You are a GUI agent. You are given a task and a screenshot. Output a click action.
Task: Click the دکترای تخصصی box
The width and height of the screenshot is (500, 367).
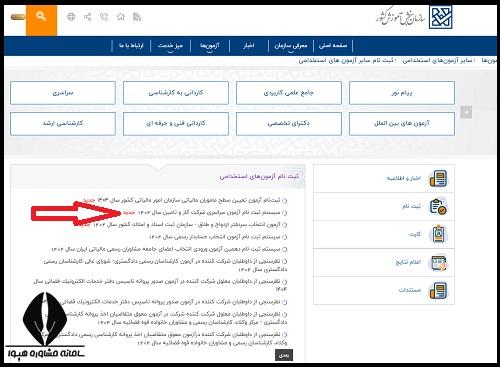tap(289, 124)
